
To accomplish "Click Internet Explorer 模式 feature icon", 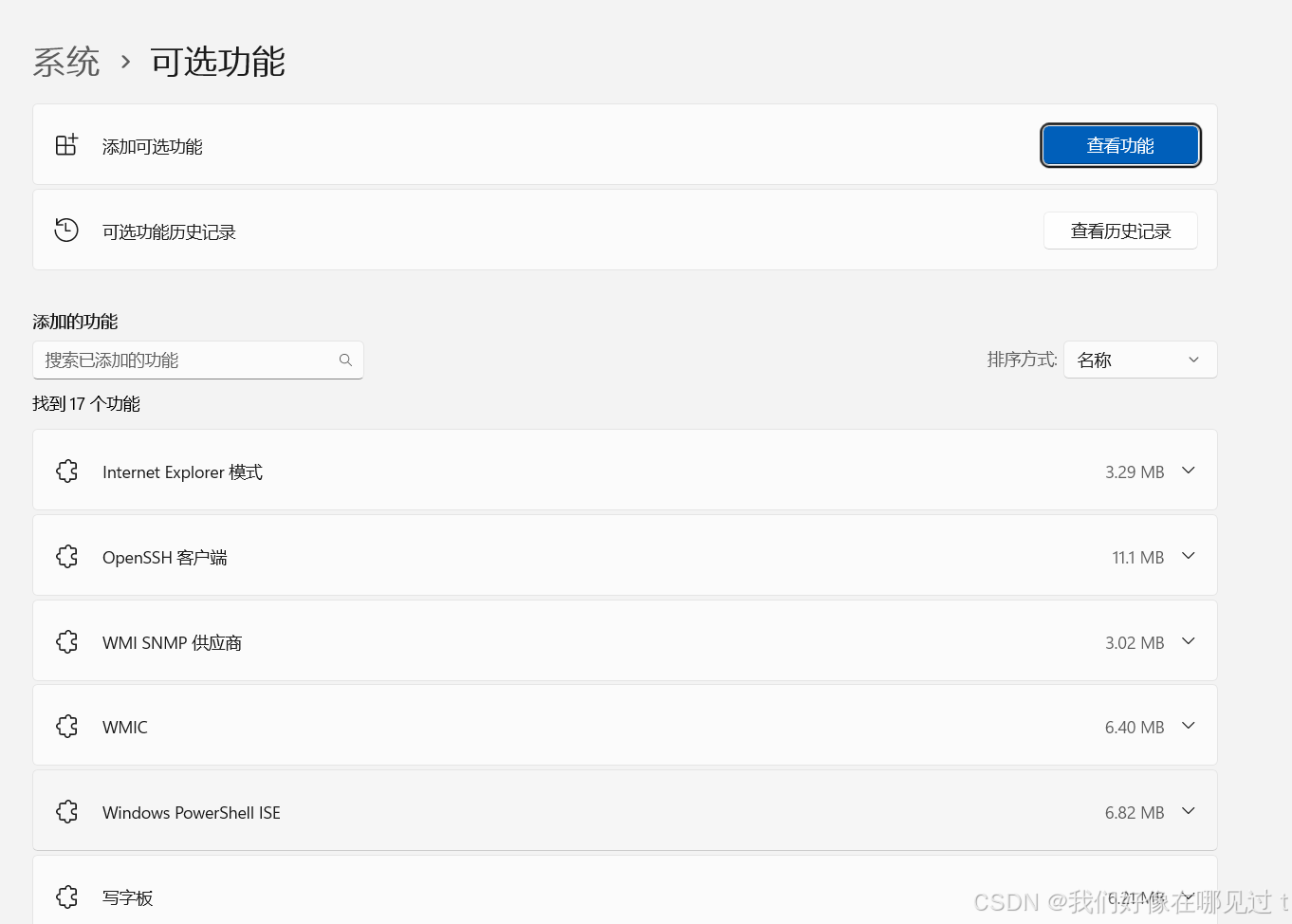I will (x=66, y=471).
